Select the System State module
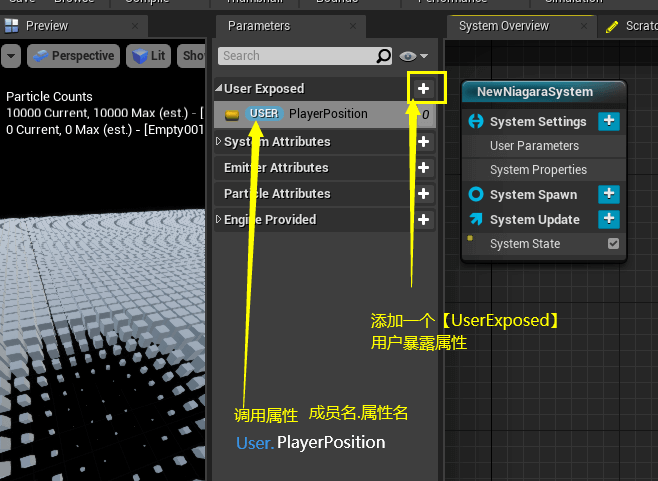Image resolution: width=658 pixels, height=481 pixels. point(544,243)
